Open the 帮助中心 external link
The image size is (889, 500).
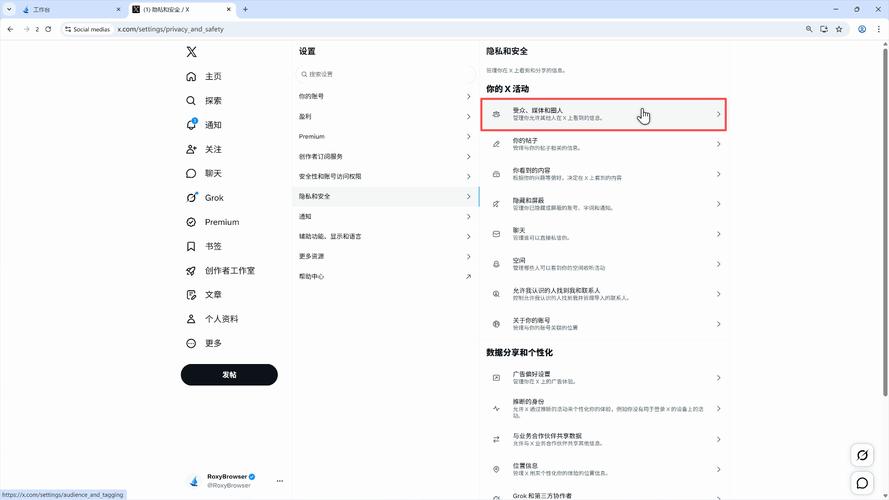tap(386, 277)
